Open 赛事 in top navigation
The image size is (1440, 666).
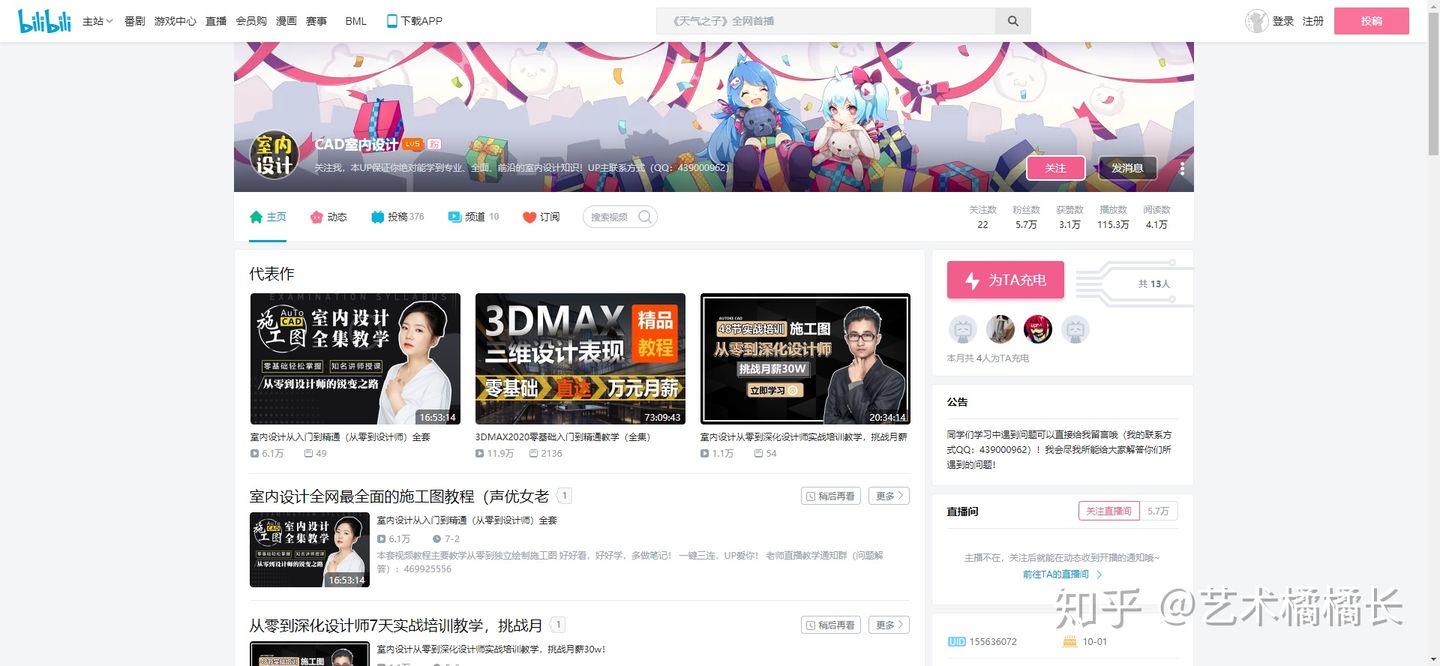[317, 21]
